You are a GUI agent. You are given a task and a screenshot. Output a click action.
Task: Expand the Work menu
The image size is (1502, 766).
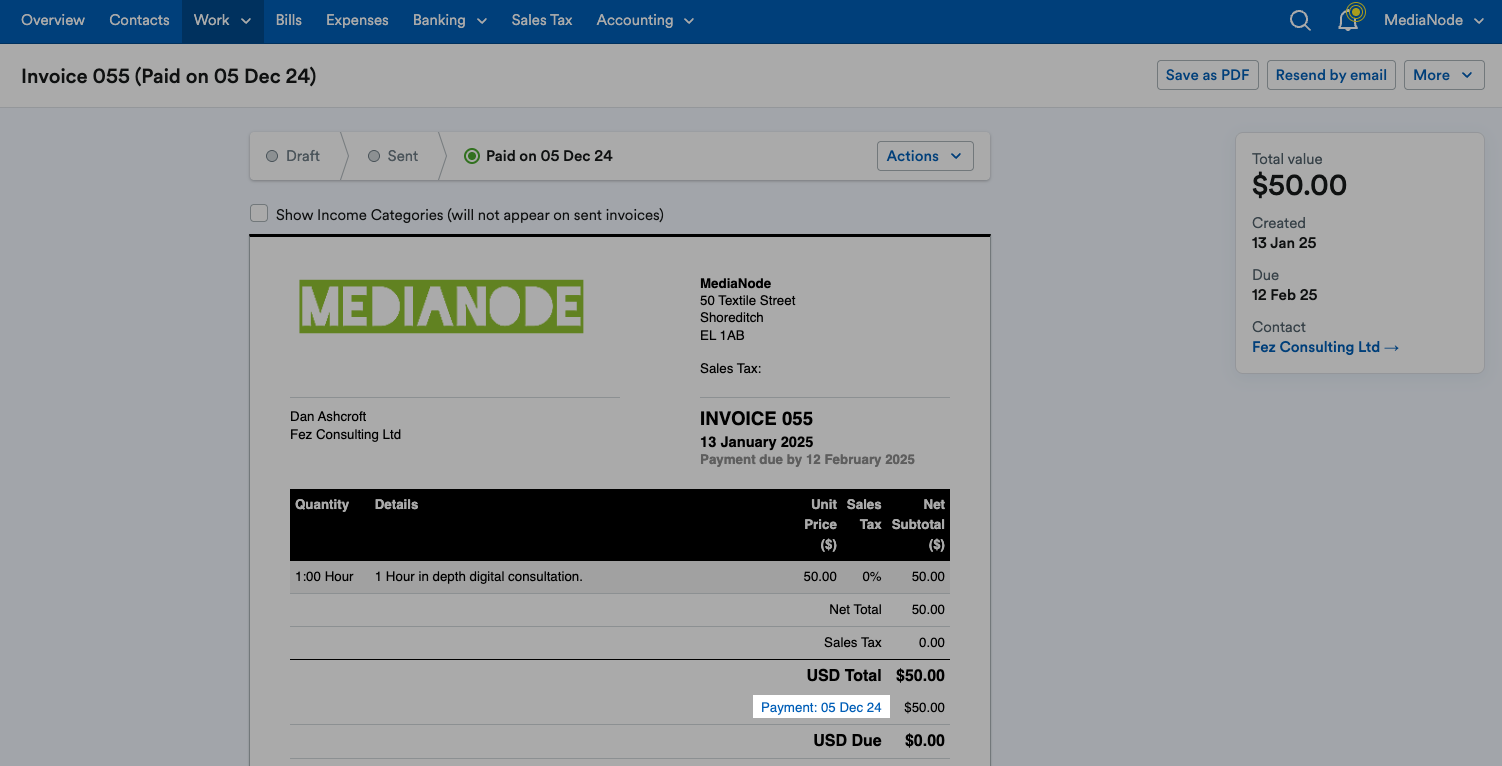(222, 20)
